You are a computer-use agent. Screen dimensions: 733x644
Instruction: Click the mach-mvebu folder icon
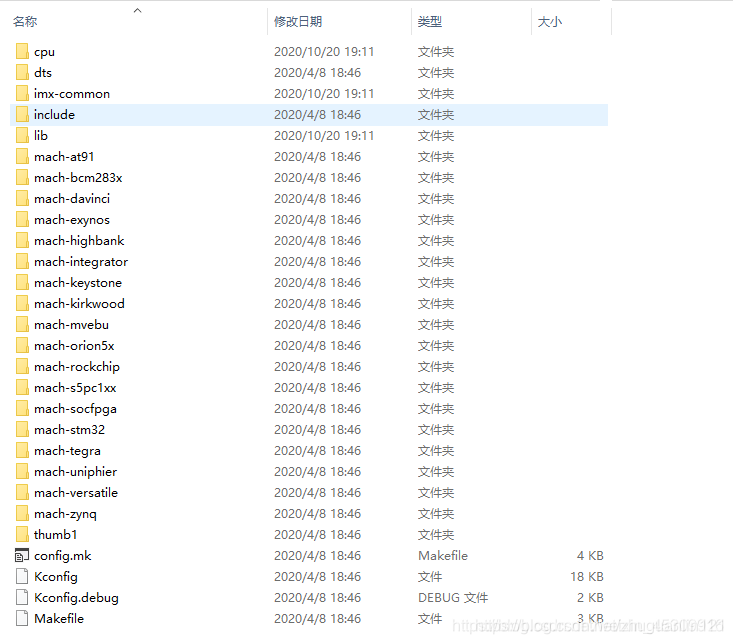pyautogui.click(x=22, y=325)
